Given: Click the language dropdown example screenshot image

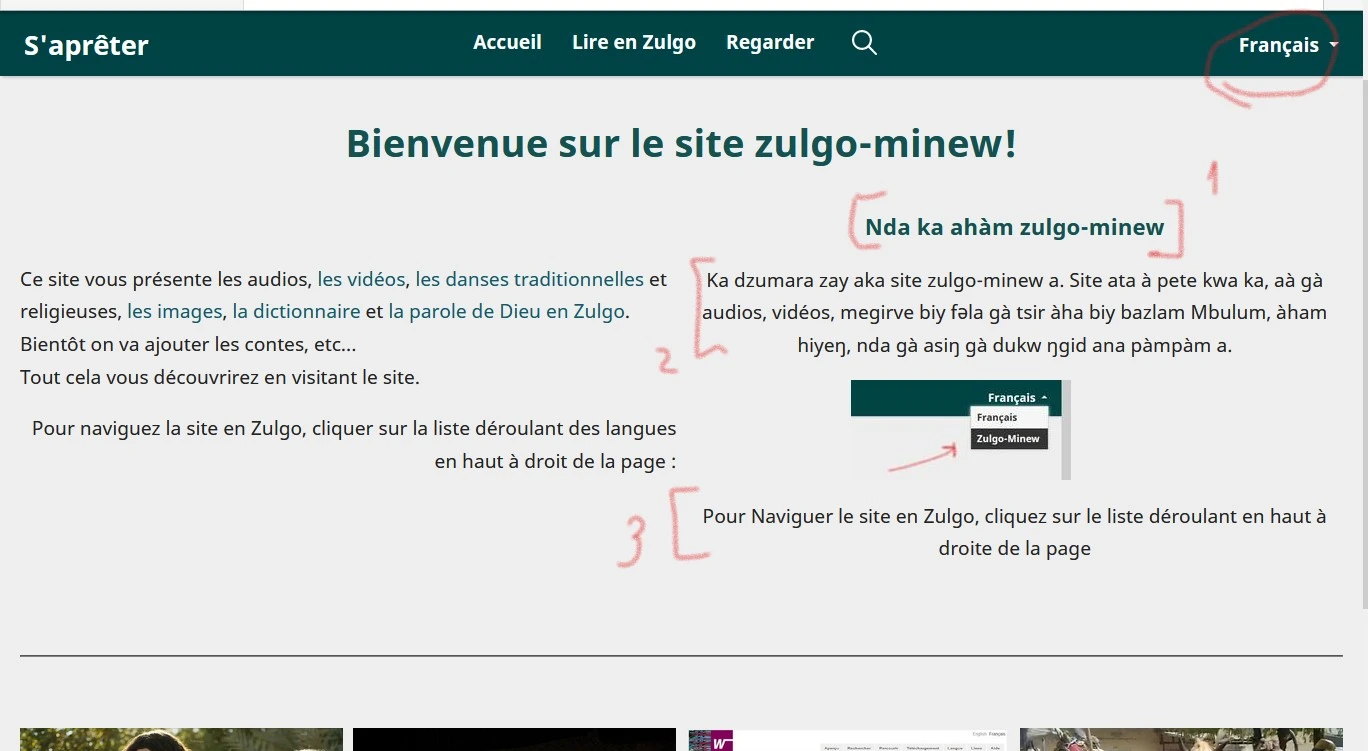Looking at the screenshot, I should click(960, 429).
